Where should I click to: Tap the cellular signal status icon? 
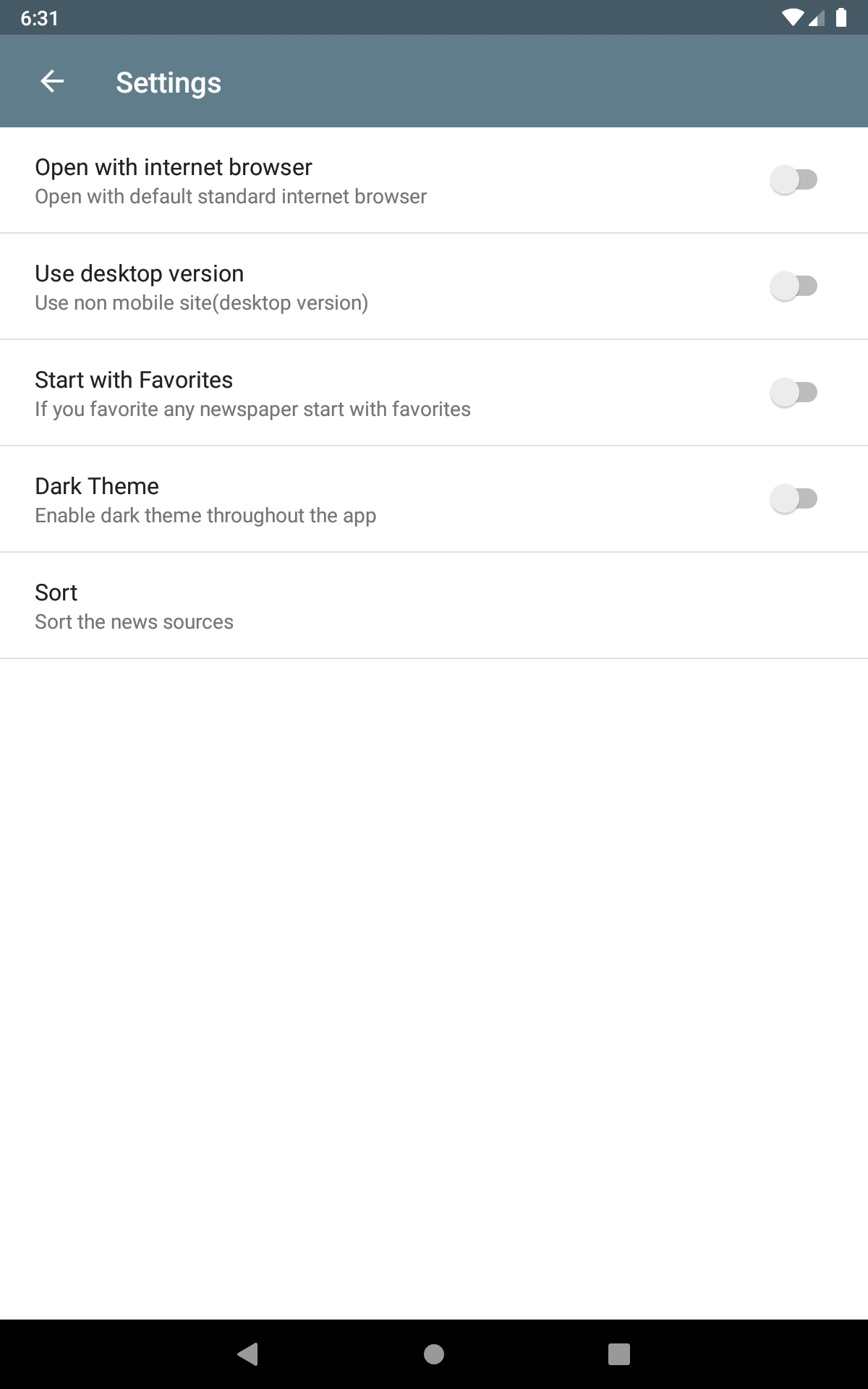coord(817,18)
